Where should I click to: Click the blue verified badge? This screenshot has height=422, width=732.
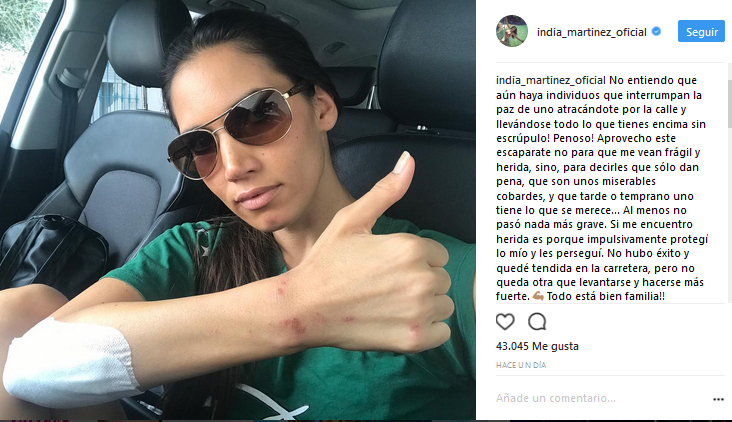pos(656,31)
